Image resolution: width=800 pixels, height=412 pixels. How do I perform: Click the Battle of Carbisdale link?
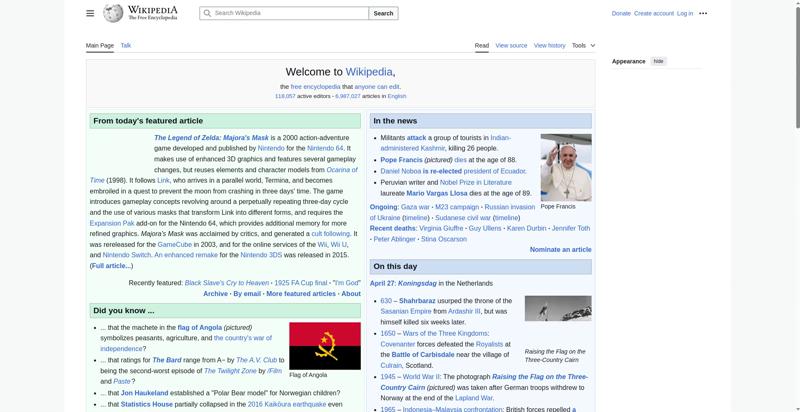423,354
